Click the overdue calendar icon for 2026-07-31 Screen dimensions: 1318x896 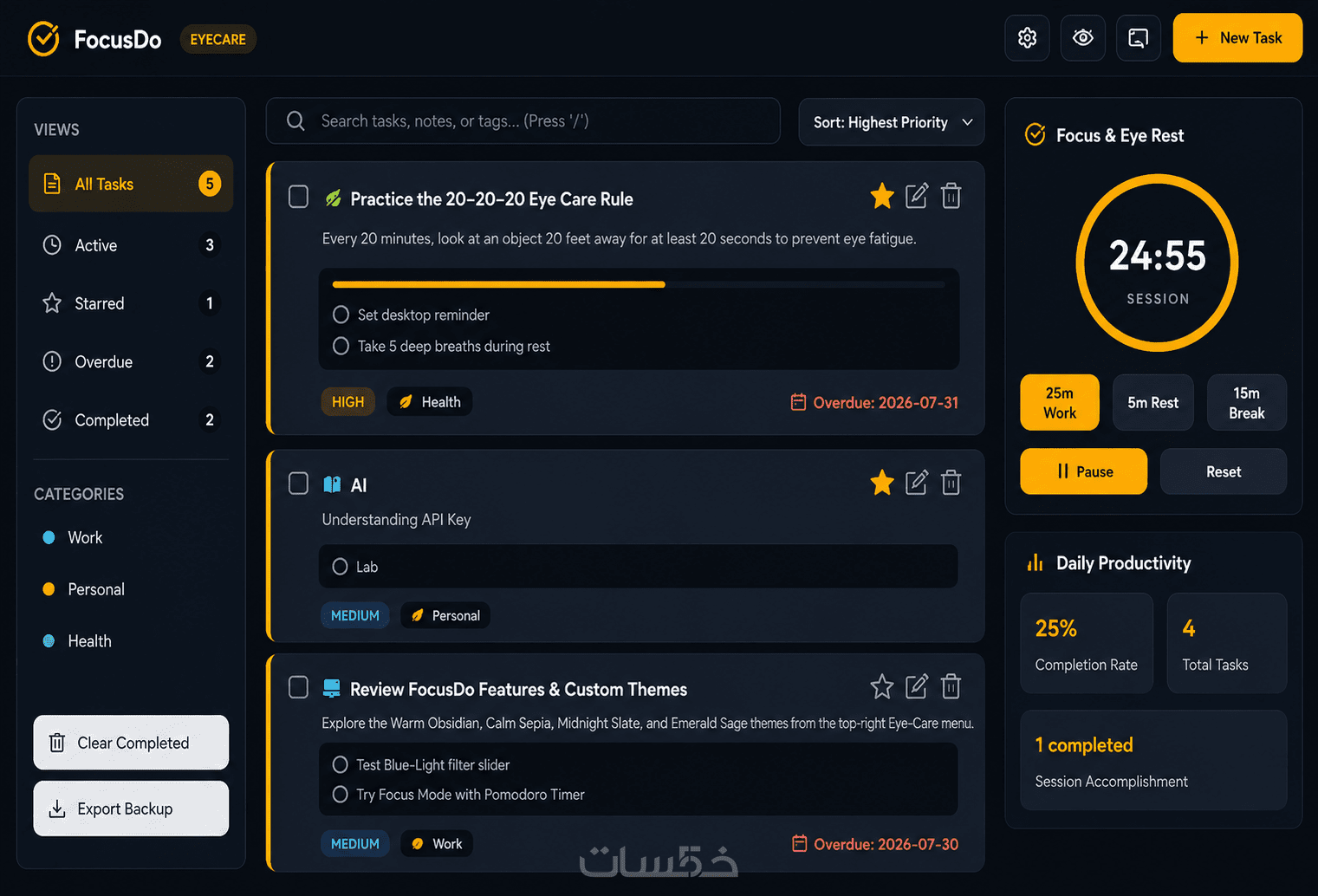point(798,402)
